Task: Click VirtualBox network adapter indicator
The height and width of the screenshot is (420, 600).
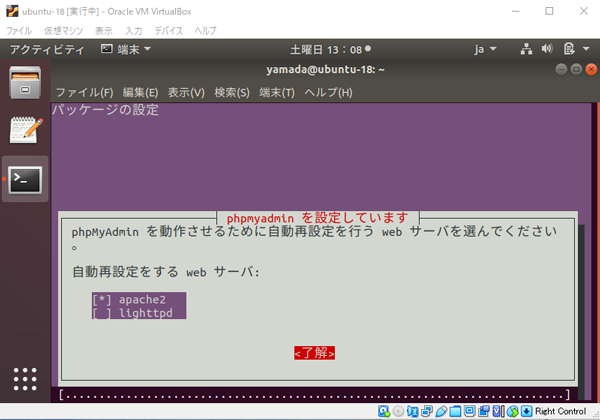Action: (427, 411)
